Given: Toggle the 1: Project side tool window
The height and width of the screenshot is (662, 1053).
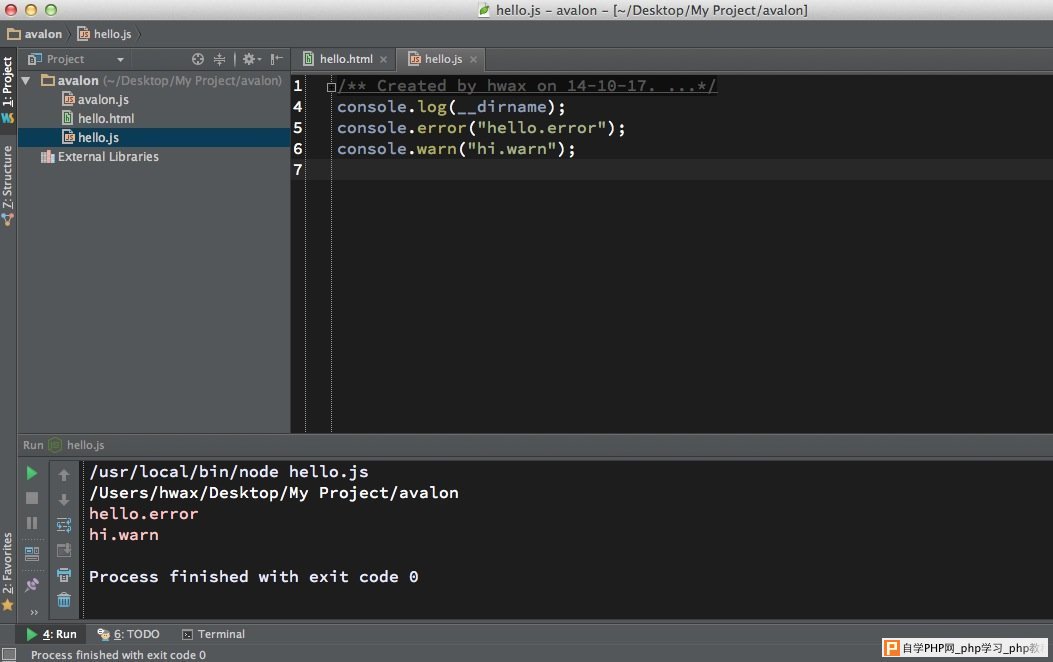Looking at the screenshot, I should point(7,81).
